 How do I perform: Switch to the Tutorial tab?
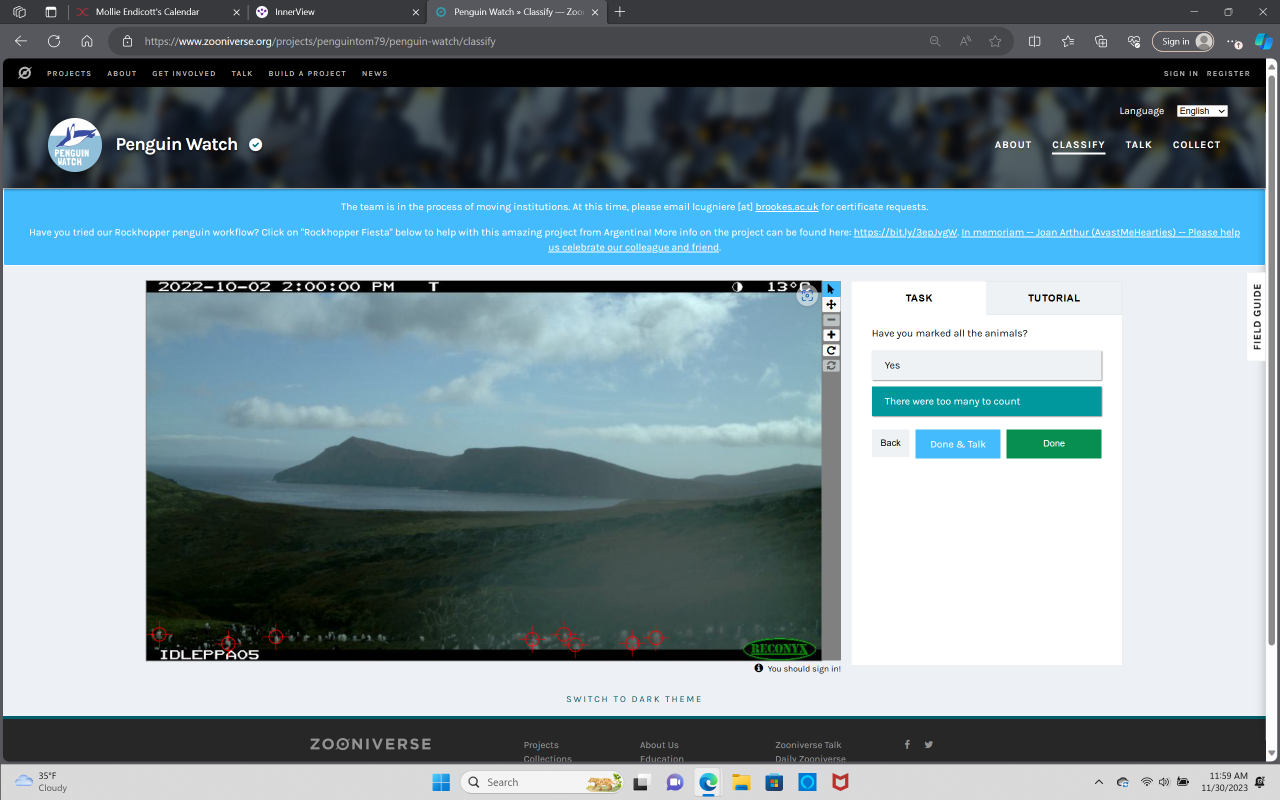pyautogui.click(x=1054, y=298)
